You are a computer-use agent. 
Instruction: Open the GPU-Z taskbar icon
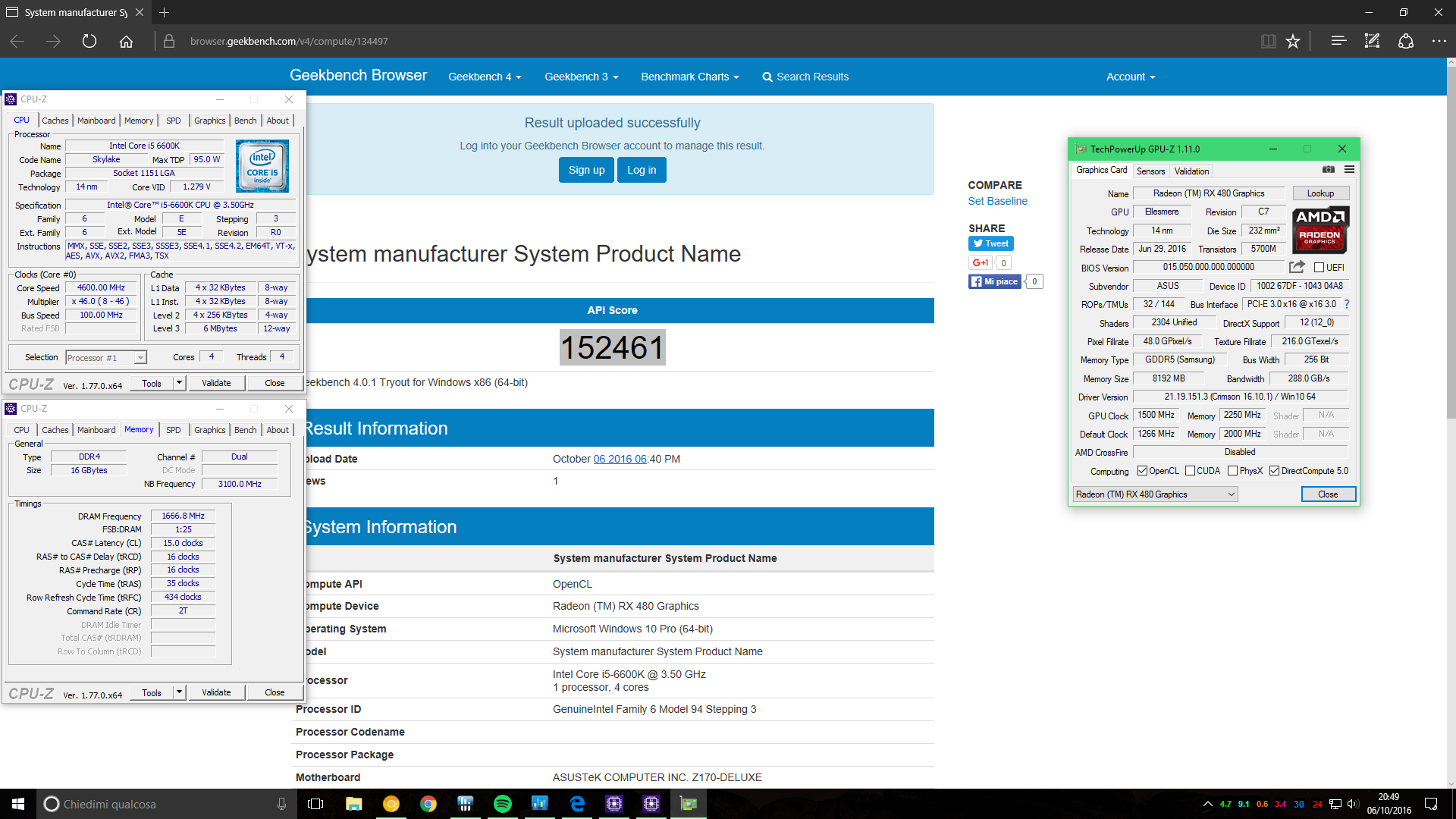[689, 804]
